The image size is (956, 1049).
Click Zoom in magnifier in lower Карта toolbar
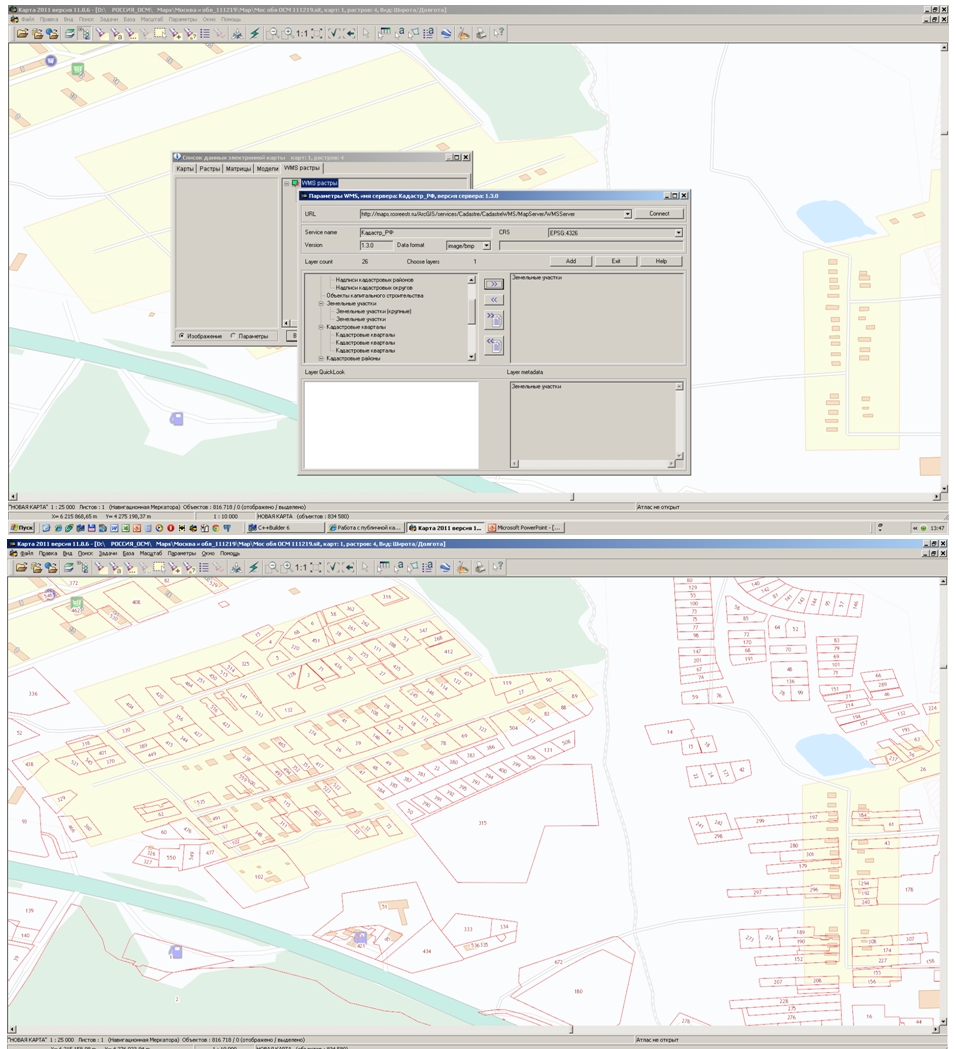tap(287, 567)
